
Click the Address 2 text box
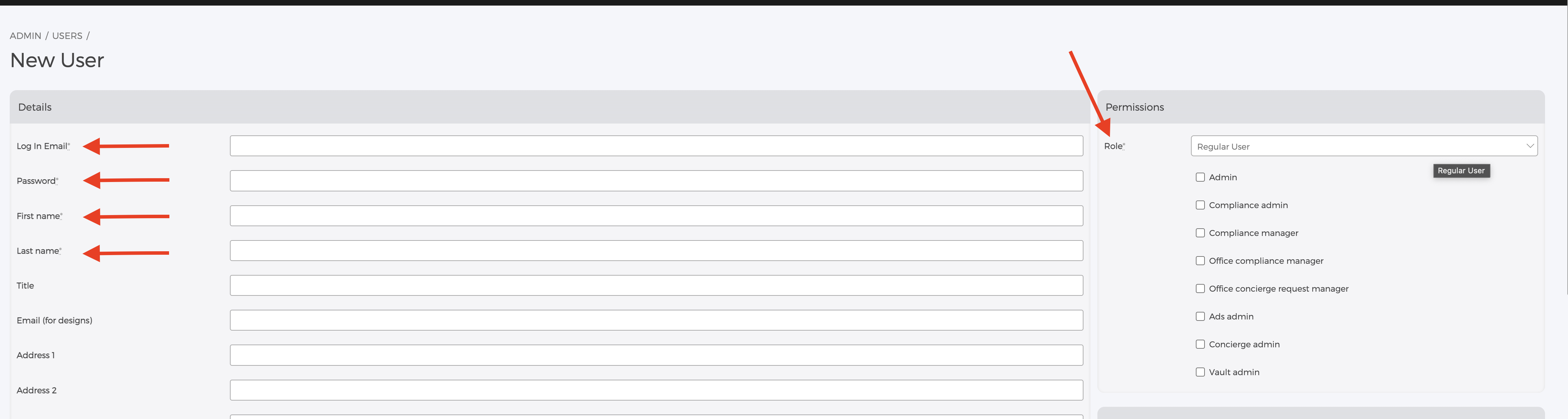point(656,390)
